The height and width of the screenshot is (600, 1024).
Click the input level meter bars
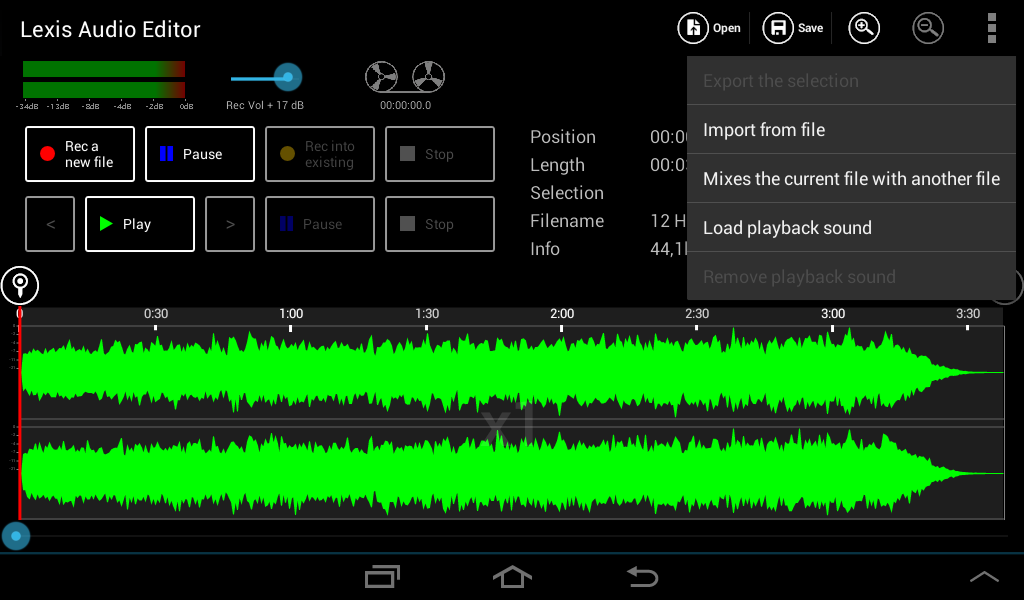tap(104, 79)
